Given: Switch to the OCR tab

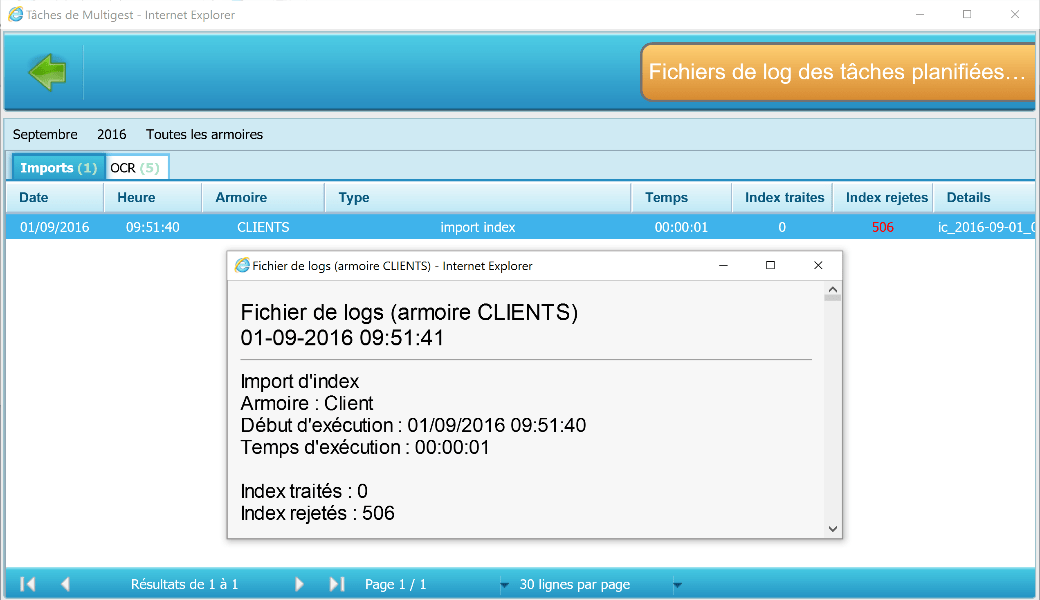Looking at the screenshot, I should coord(135,167).
